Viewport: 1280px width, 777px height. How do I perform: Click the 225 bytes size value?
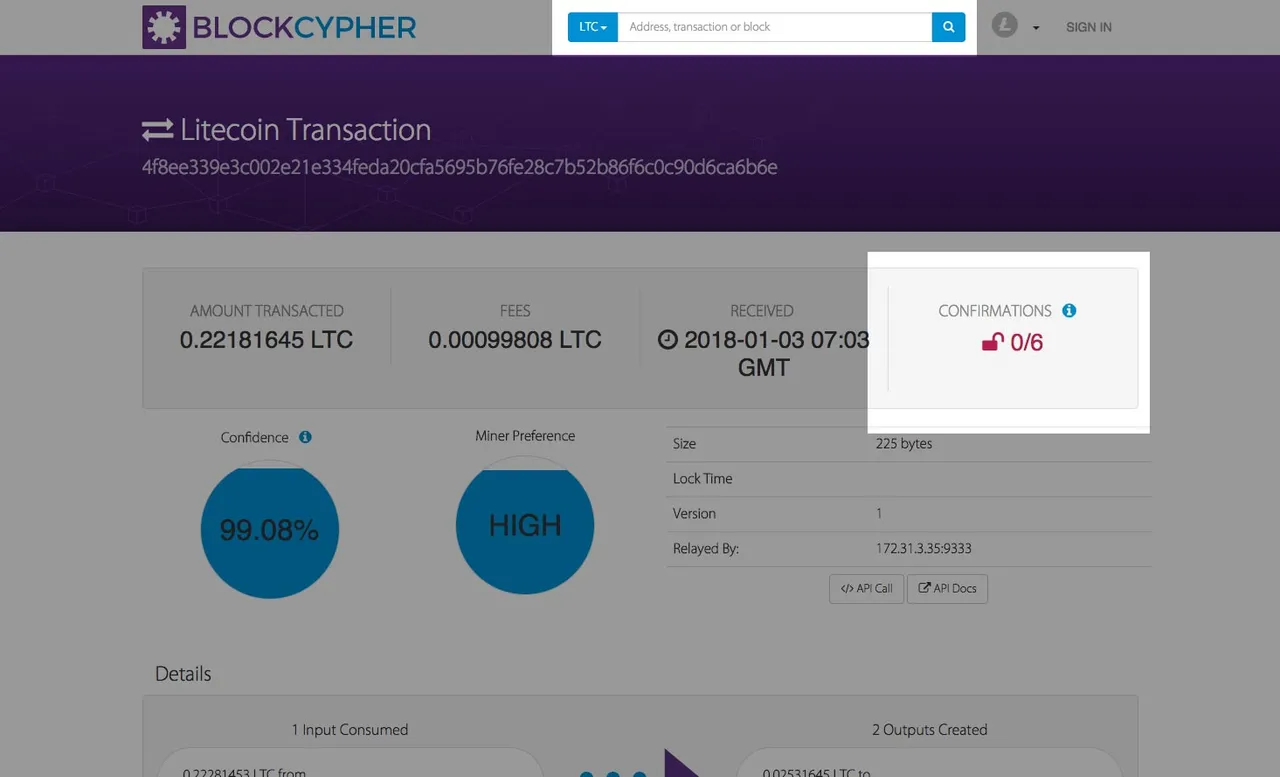904,443
